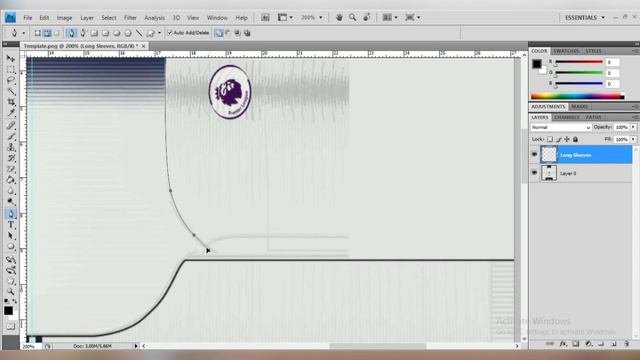Delete layer using the trash icon

pos(627,344)
